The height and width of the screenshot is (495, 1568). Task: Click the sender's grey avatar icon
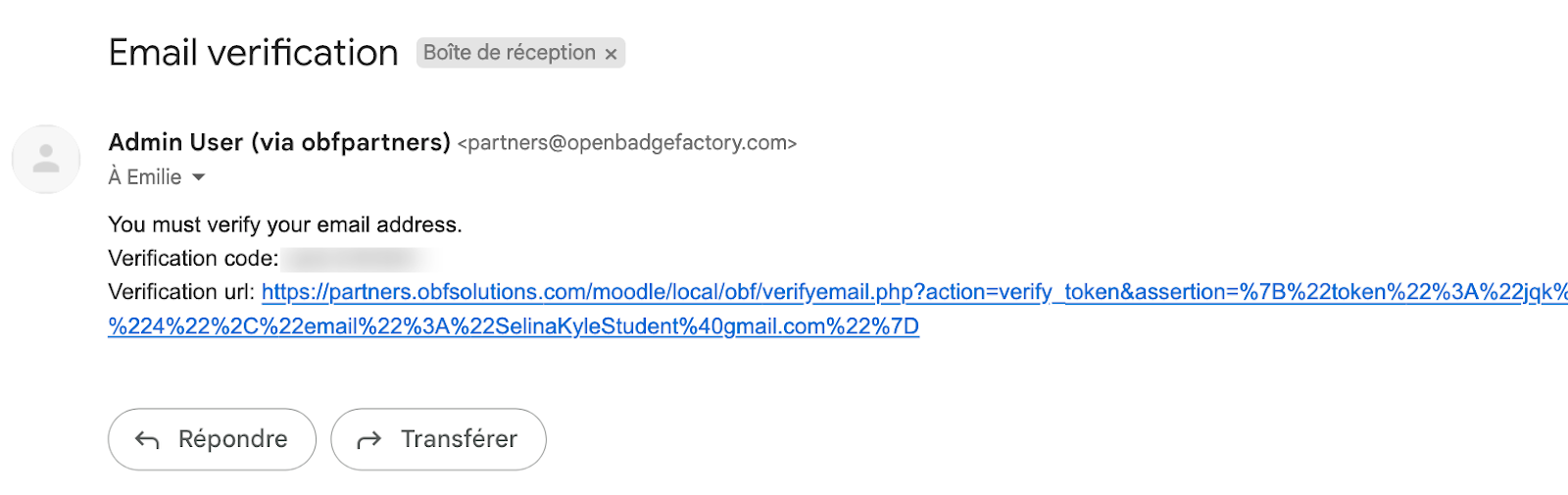[46, 159]
